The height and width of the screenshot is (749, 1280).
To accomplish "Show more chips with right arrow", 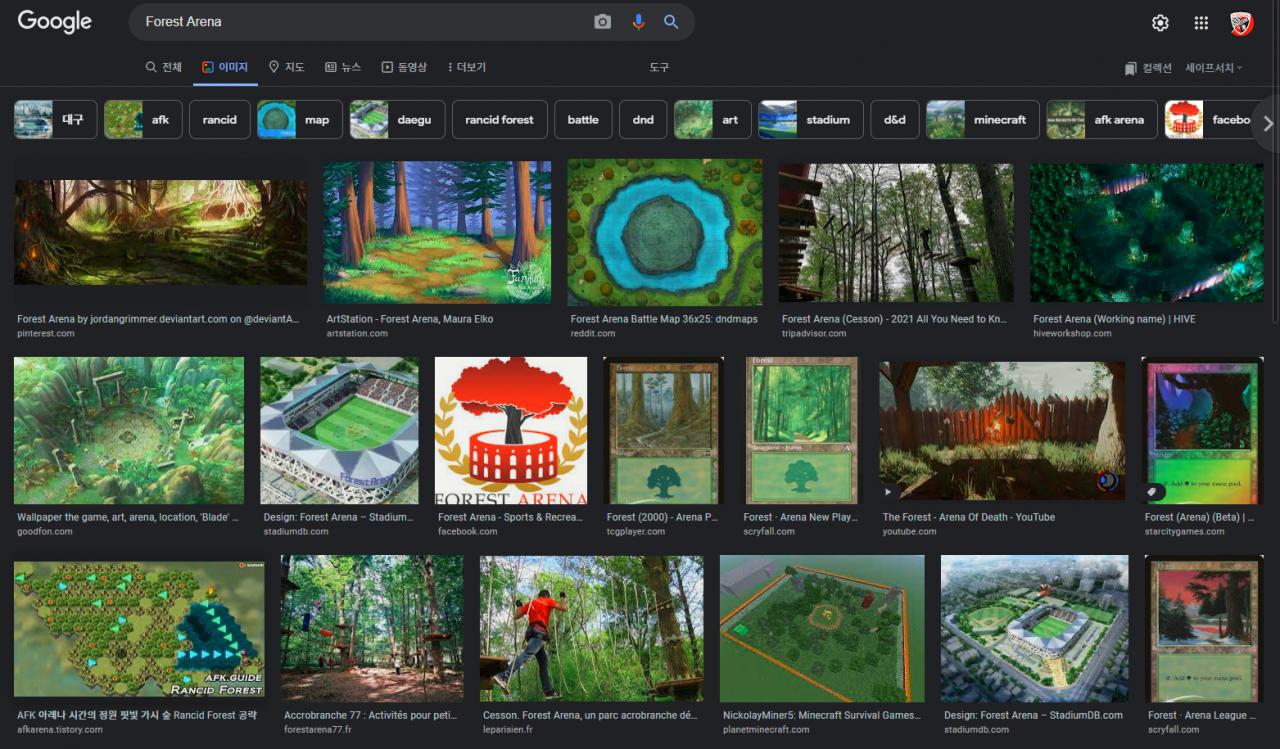I will [x=1268, y=123].
